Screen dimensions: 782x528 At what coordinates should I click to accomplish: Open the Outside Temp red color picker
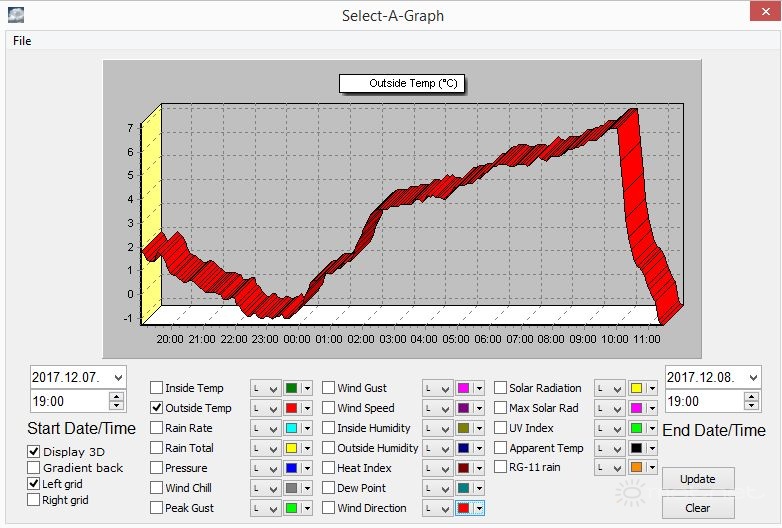[x=292, y=408]
